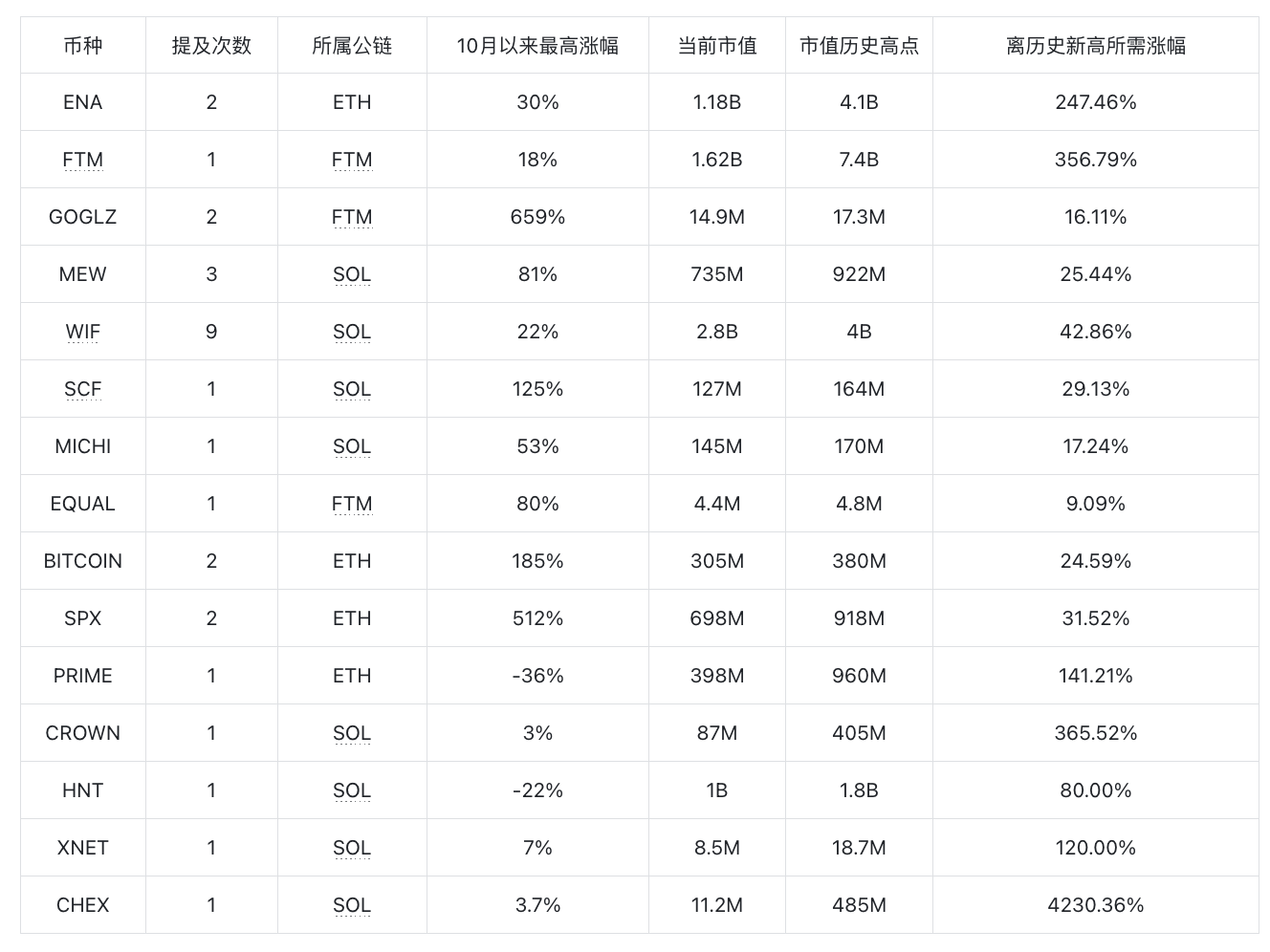The width and height of the screenshot is (1270, 952).
Task: Click the 10月以来最高涨幅 column header
Action: pyautogui.click(x=537, y=45)
